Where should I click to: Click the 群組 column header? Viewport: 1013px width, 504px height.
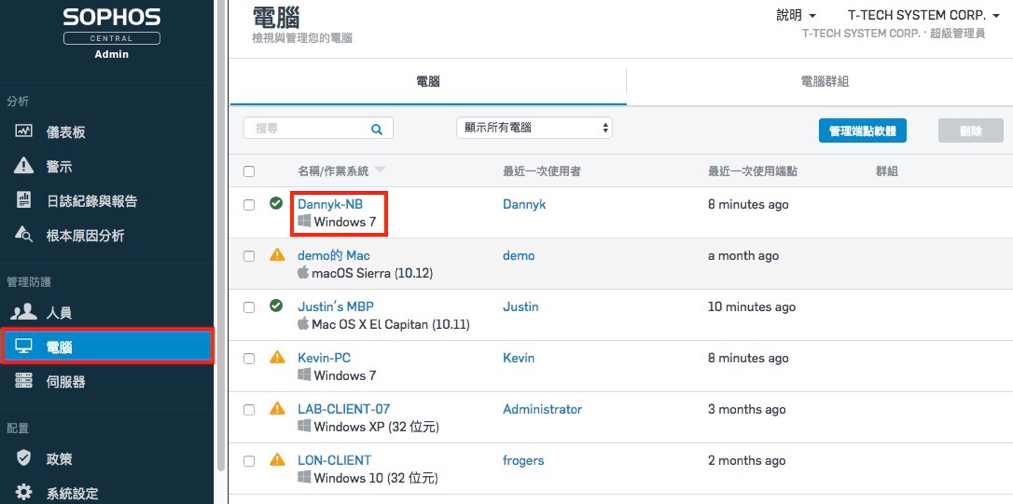886,171
